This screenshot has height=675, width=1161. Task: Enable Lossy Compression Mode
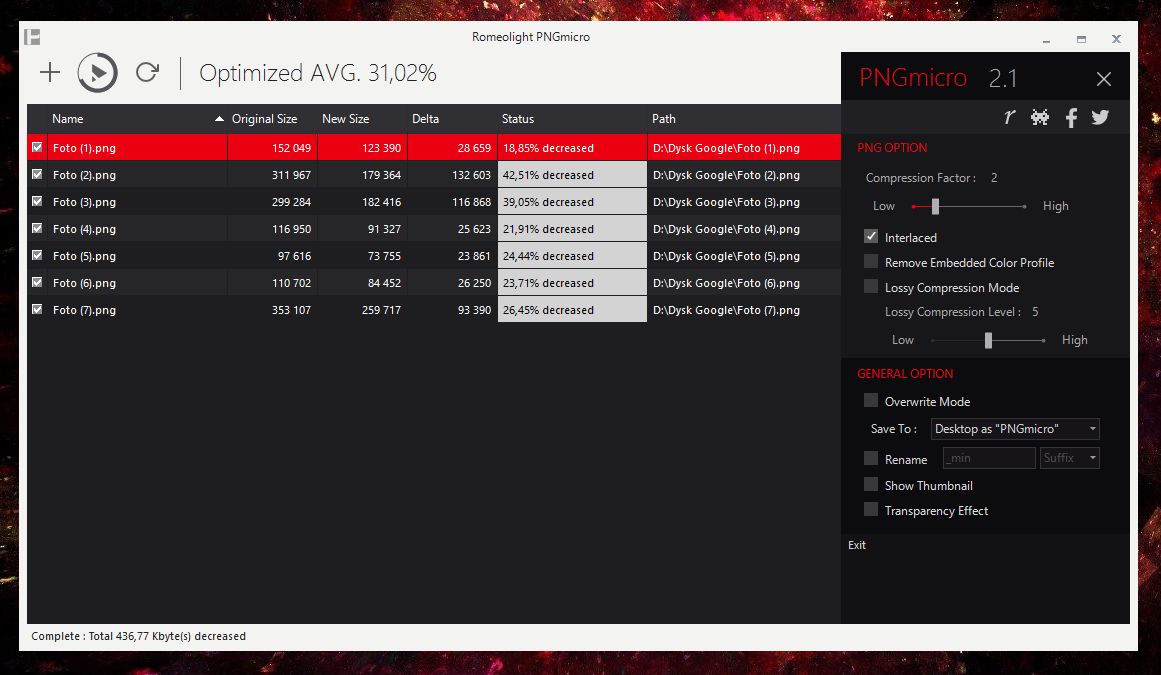click(x=871, y=286)
